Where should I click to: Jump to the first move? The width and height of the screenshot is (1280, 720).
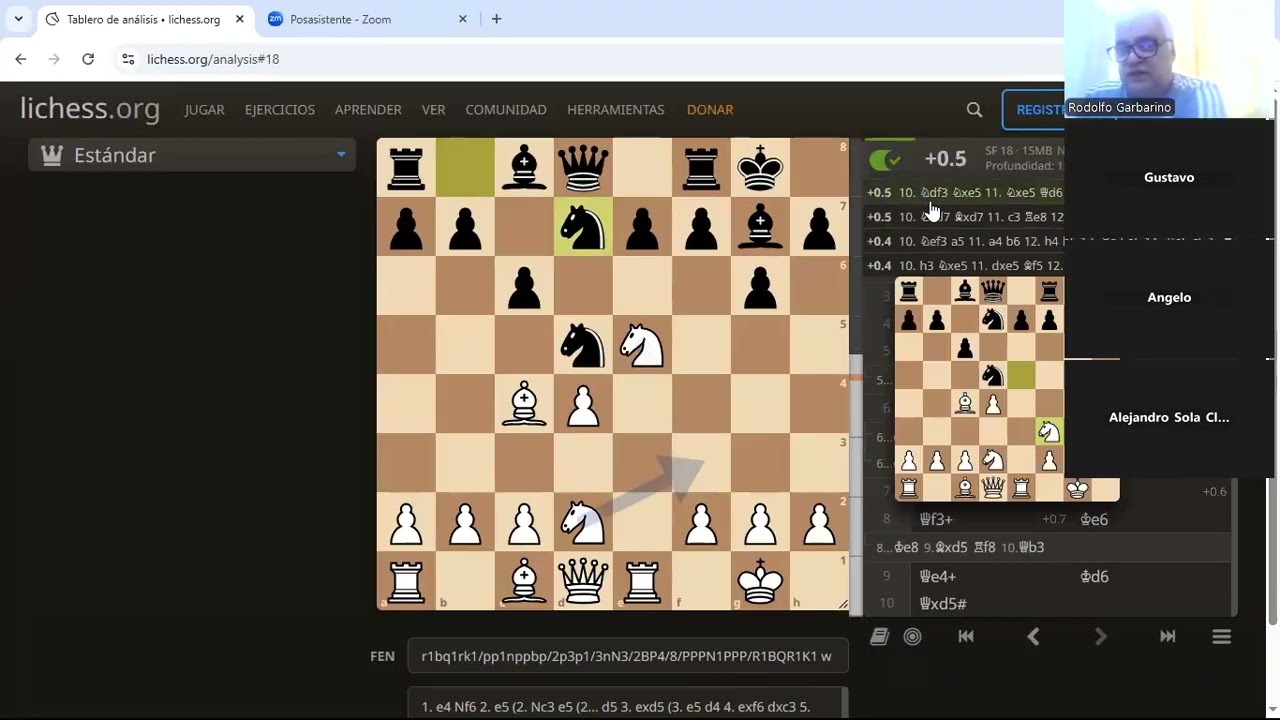pos(966,636)
